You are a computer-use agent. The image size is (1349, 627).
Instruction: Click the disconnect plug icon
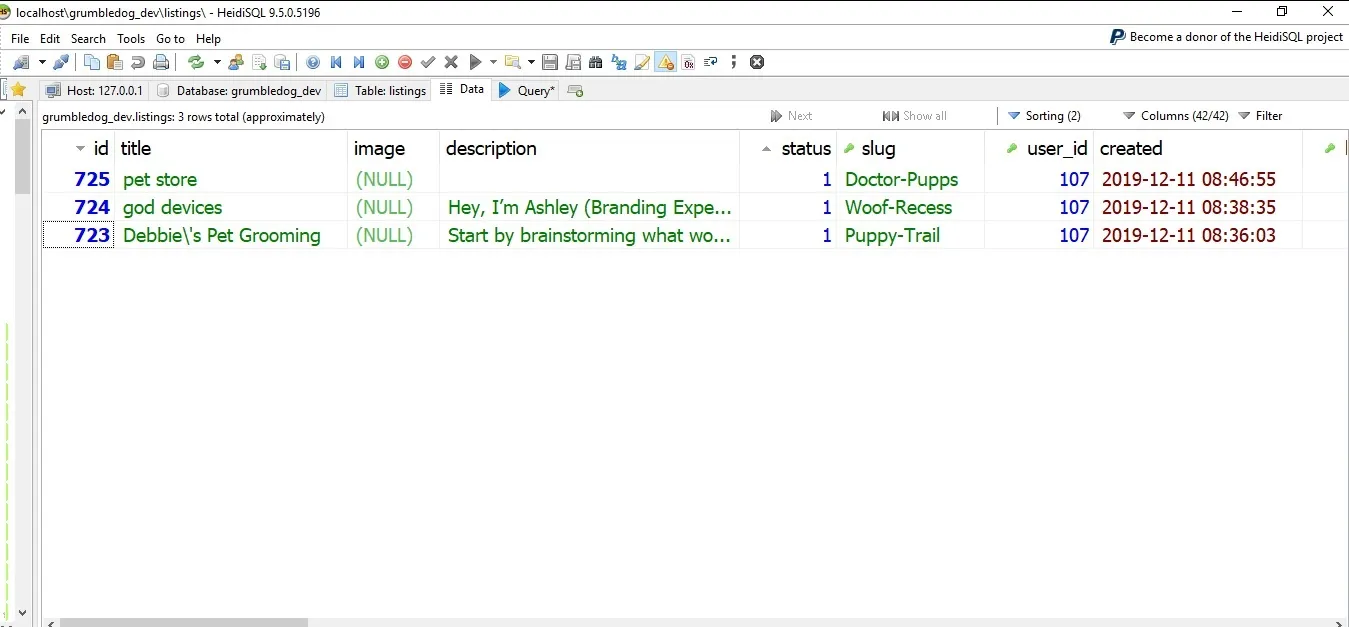point(61,62)
